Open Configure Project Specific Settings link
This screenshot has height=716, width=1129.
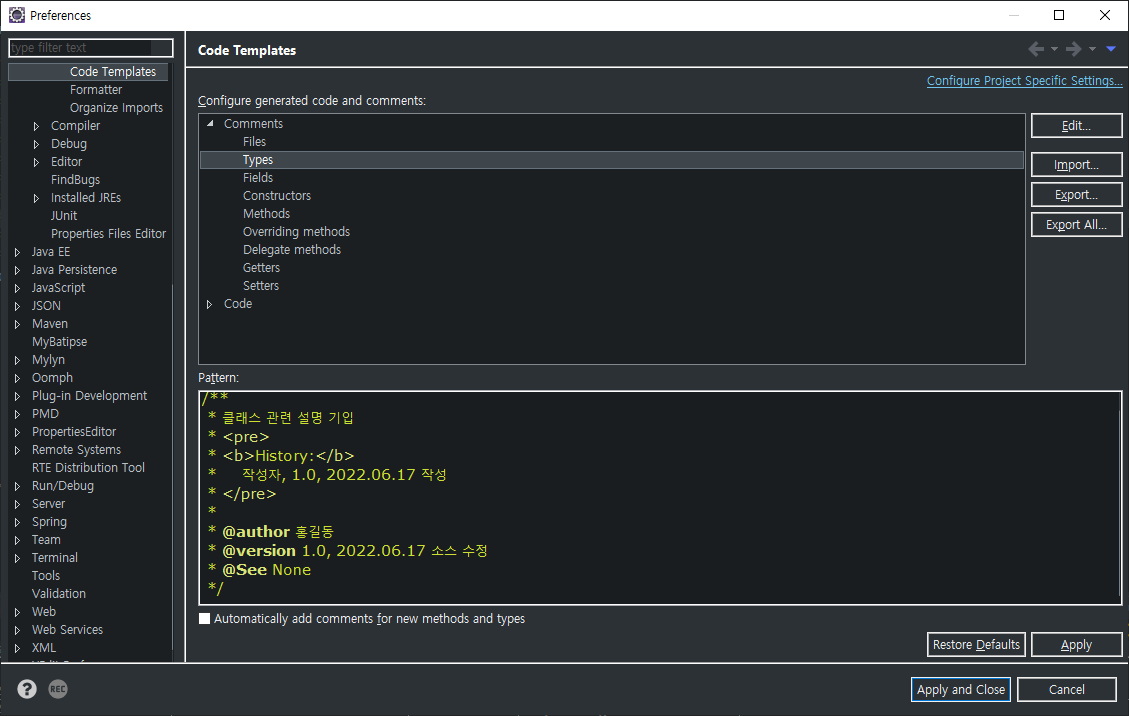pyautogui.click(x=1024, y=81)
